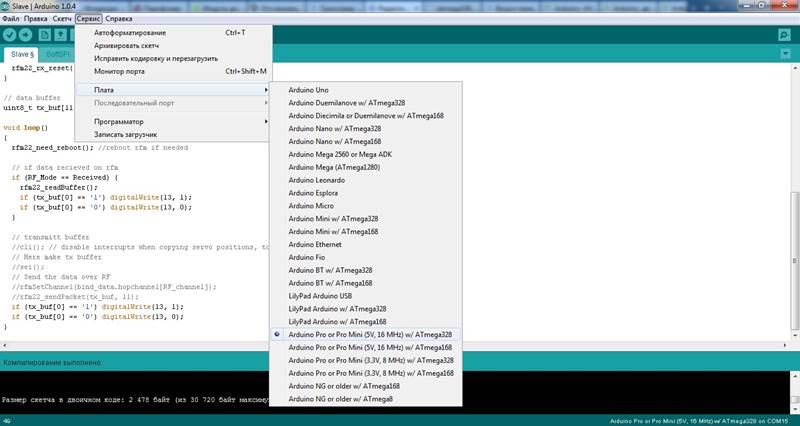
Task: Click the New sketch toolbar icon
Action: 44,35
